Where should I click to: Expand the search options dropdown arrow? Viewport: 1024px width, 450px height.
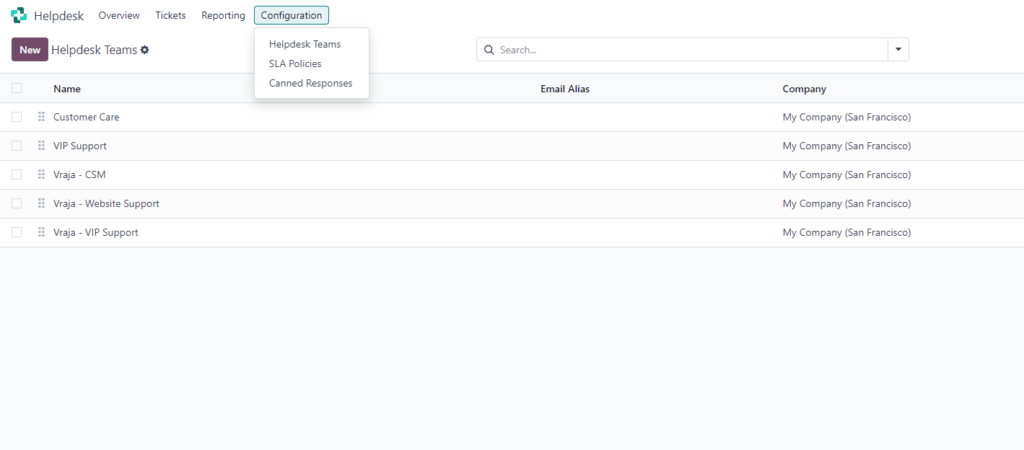[x=898, y=50]
